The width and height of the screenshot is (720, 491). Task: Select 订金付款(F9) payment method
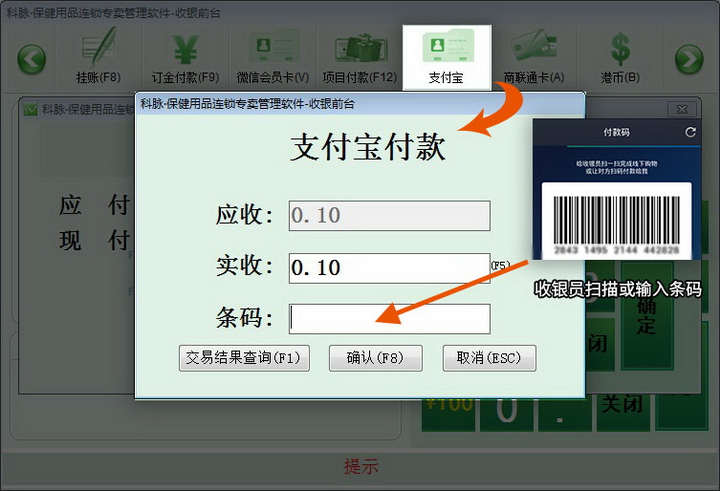(x=185, y=56)
